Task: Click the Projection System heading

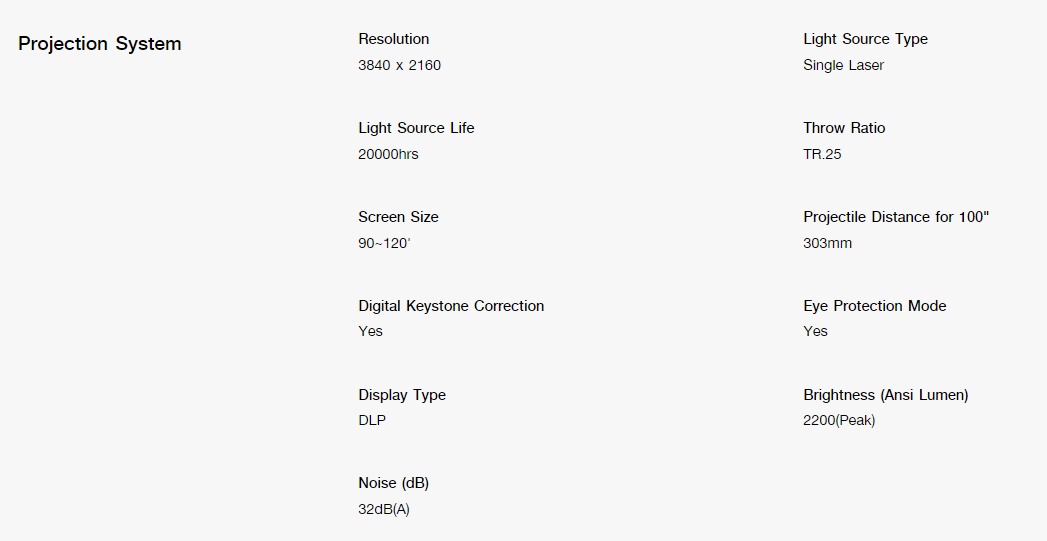Action: tap(99, 44)
